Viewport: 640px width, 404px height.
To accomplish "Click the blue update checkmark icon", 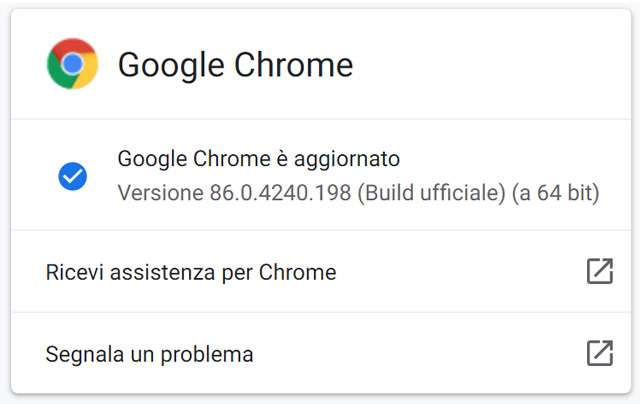I will [72, 176].
